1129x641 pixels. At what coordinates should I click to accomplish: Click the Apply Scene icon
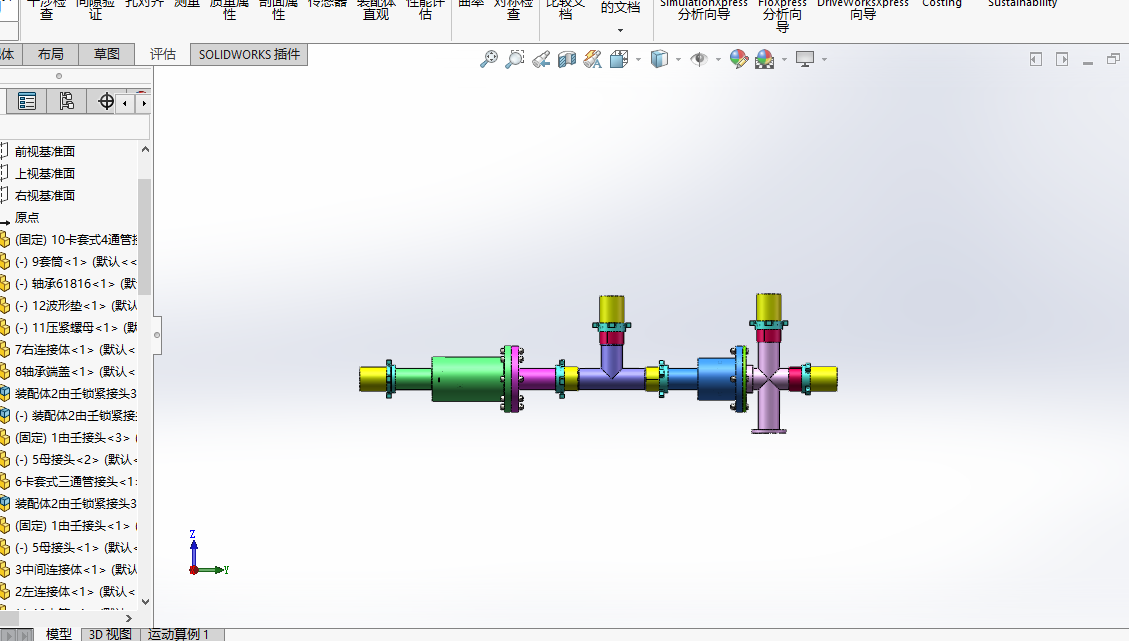tap(765, 59)
